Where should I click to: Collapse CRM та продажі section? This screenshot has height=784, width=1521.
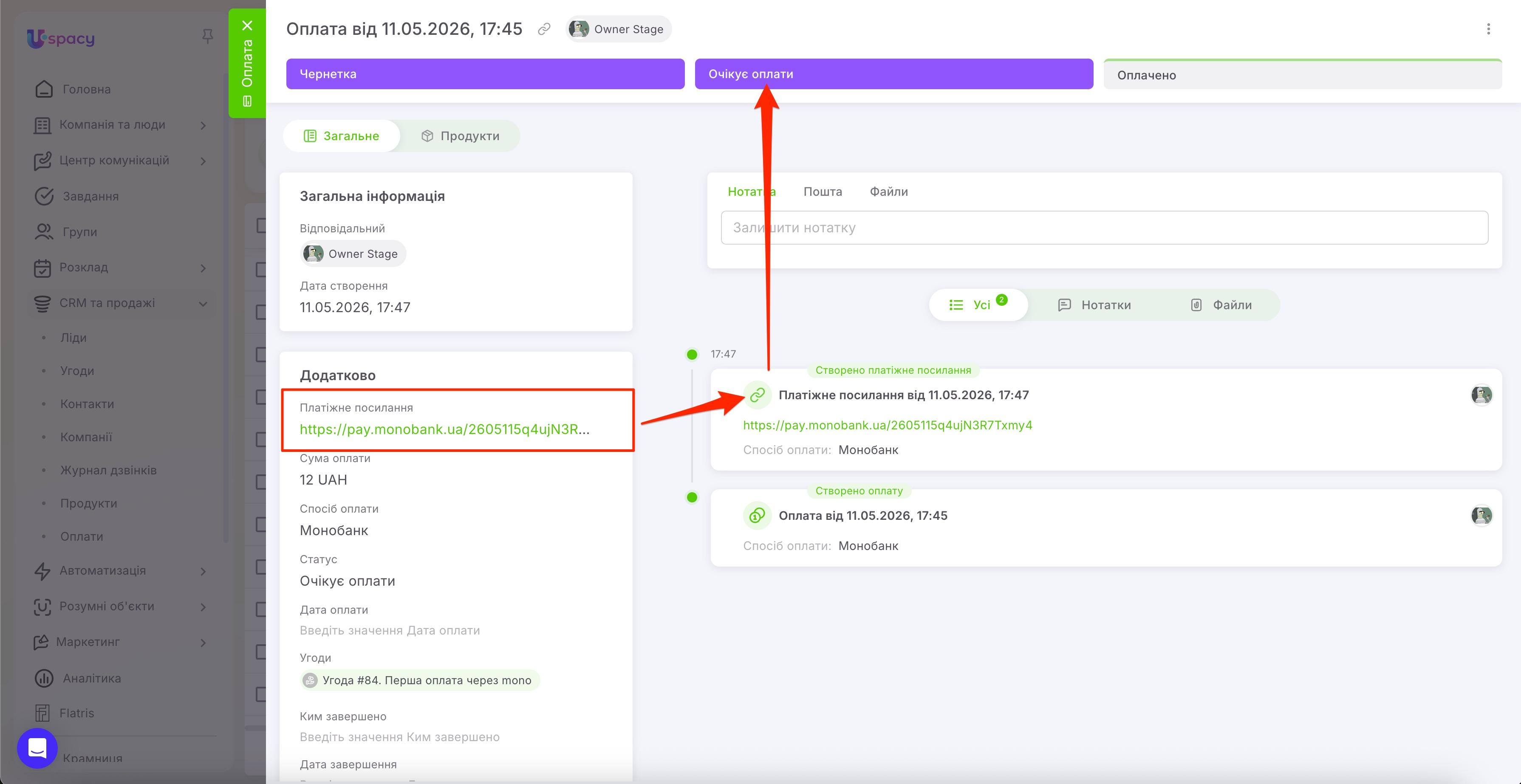203,303
